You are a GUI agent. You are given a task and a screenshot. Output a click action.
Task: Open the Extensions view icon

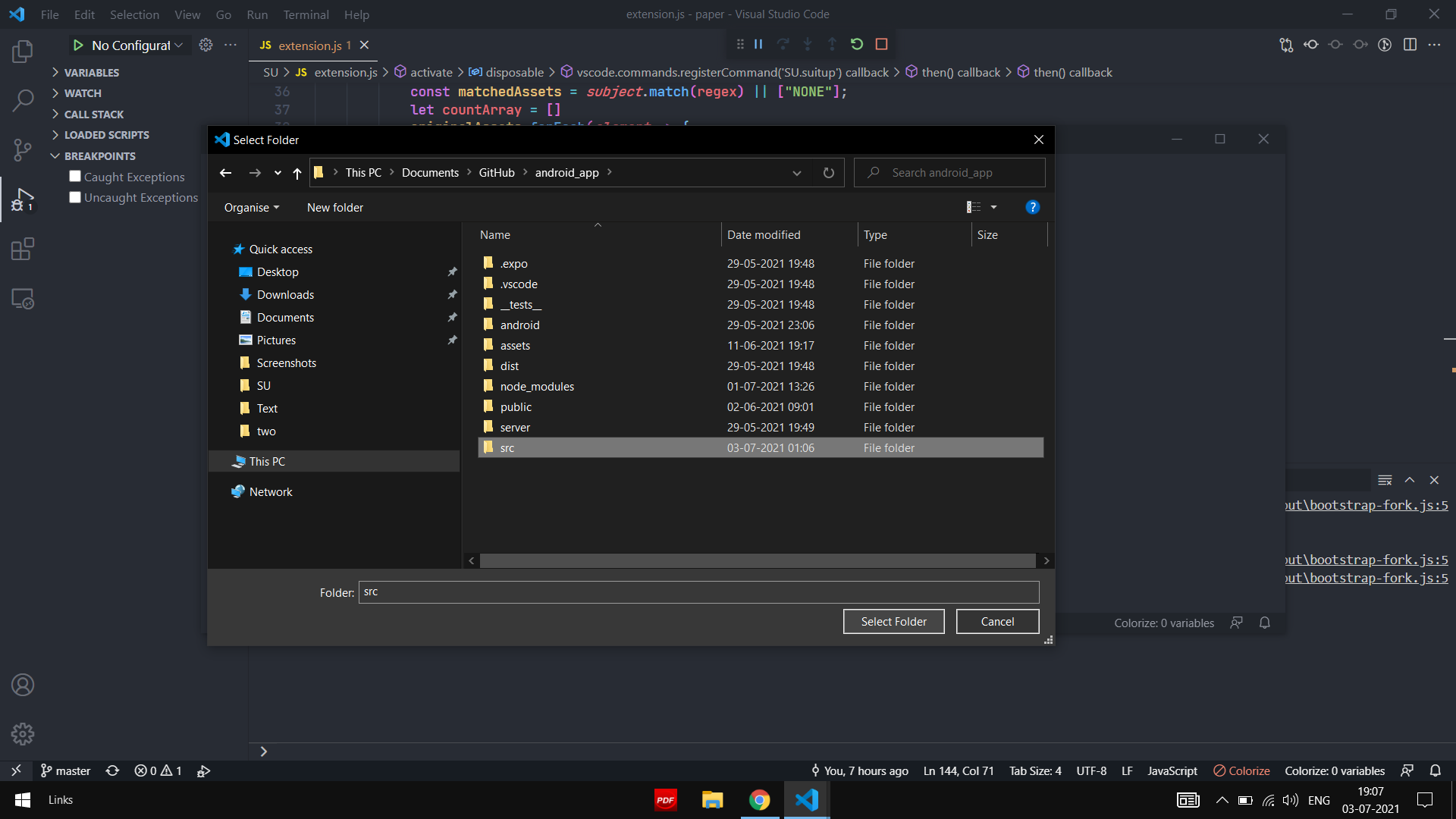pyautogui.click(x=23, y=249)
